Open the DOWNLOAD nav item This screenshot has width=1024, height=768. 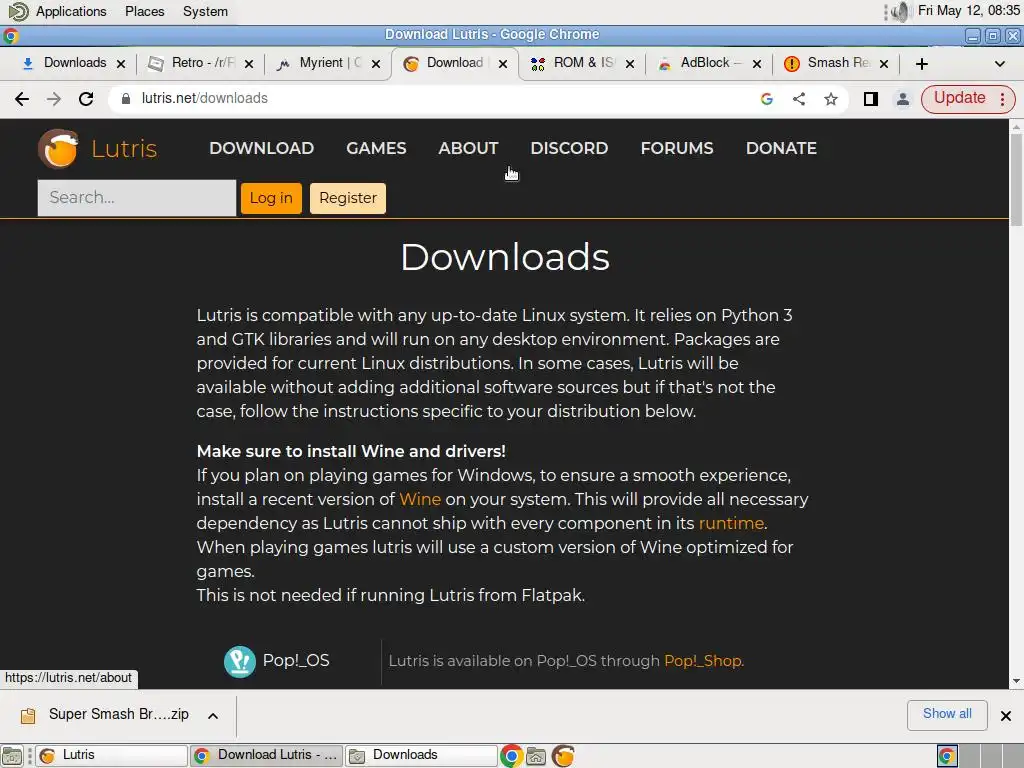[261, 148]
